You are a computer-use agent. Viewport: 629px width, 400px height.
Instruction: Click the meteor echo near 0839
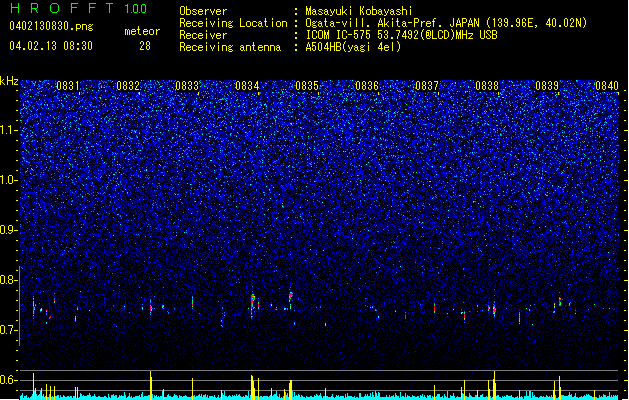560,301
